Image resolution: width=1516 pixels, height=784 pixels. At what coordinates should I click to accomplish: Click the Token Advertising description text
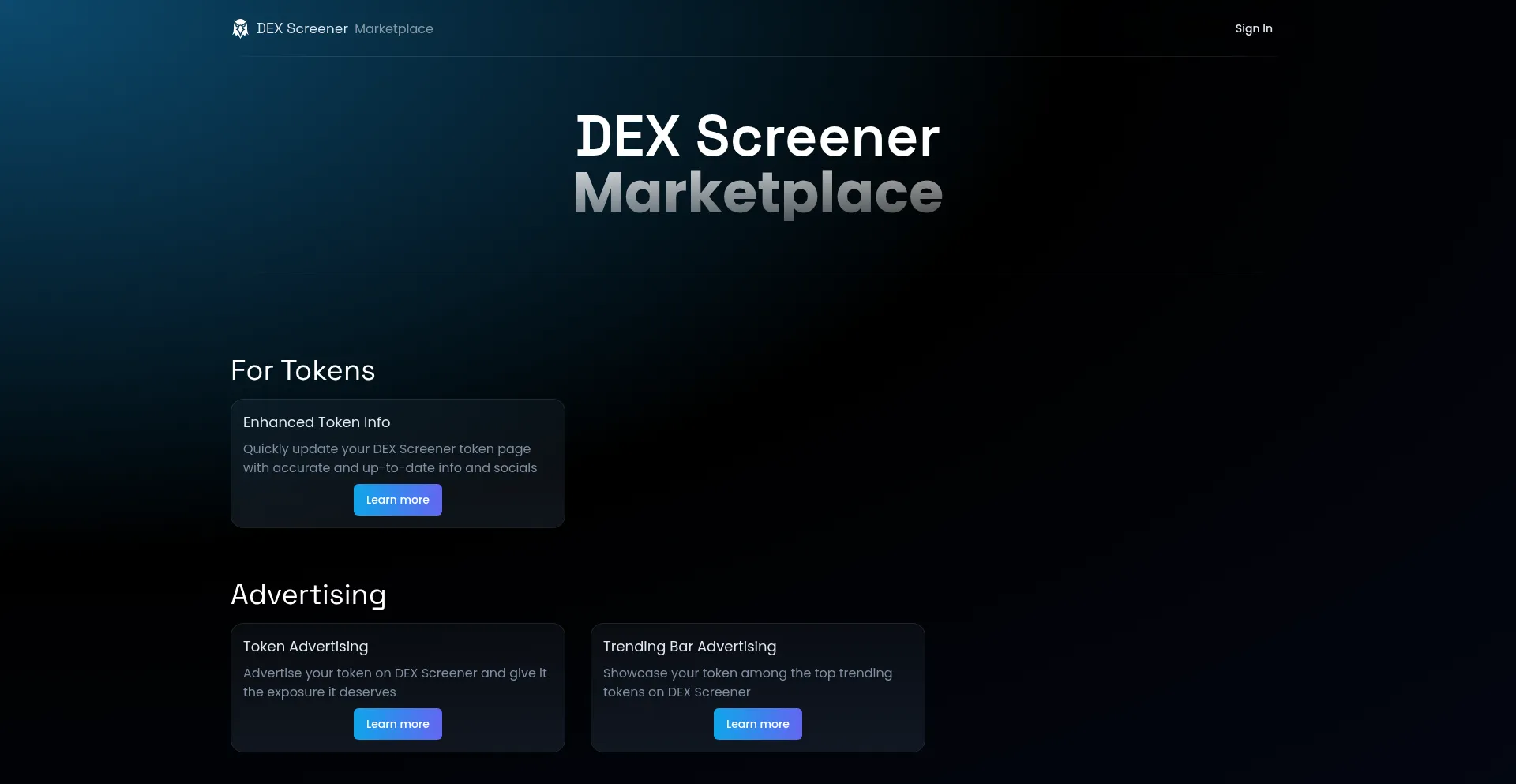pyautogui.click(x=395, y=682)
